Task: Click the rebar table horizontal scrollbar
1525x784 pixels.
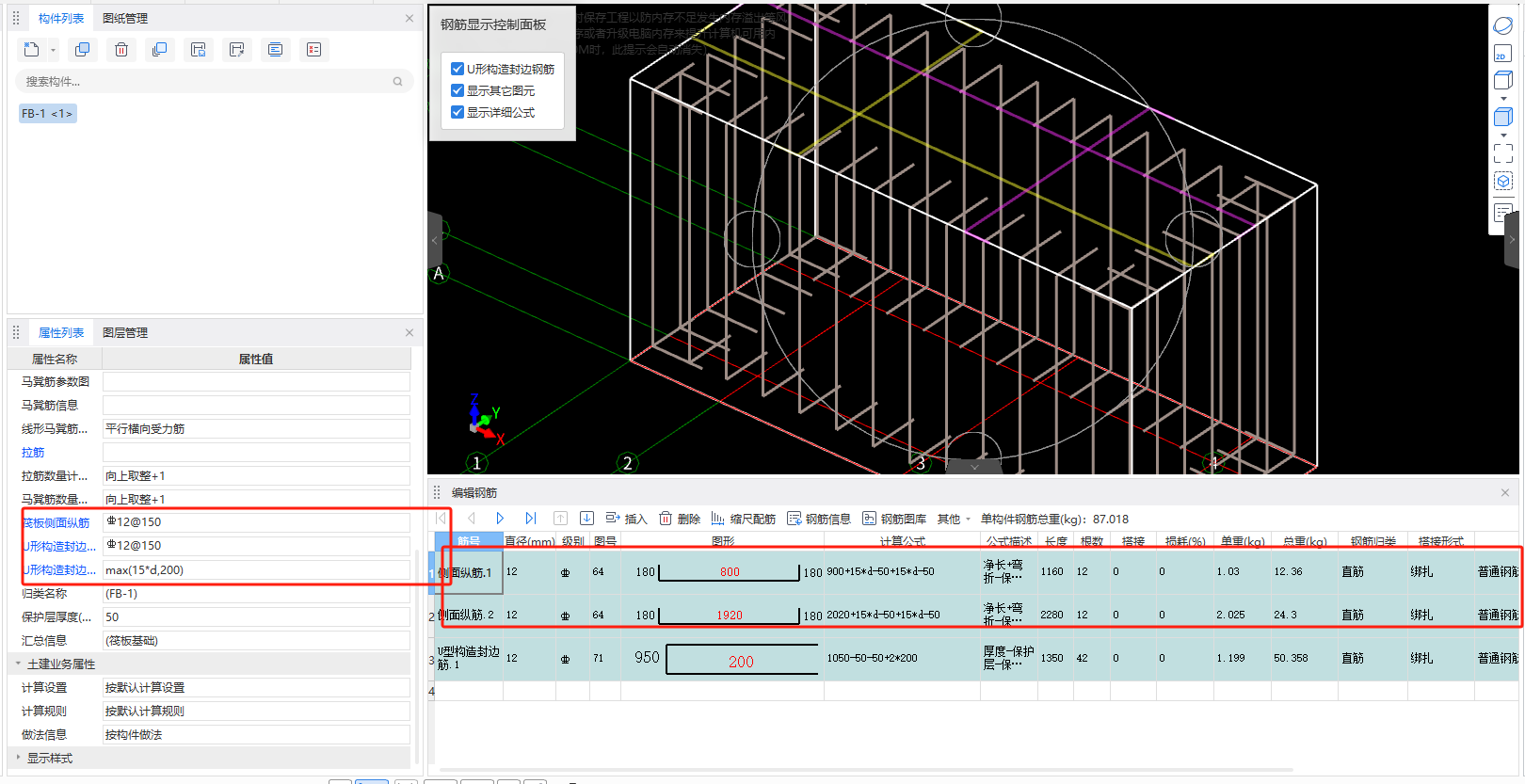Action: point(864,771)
